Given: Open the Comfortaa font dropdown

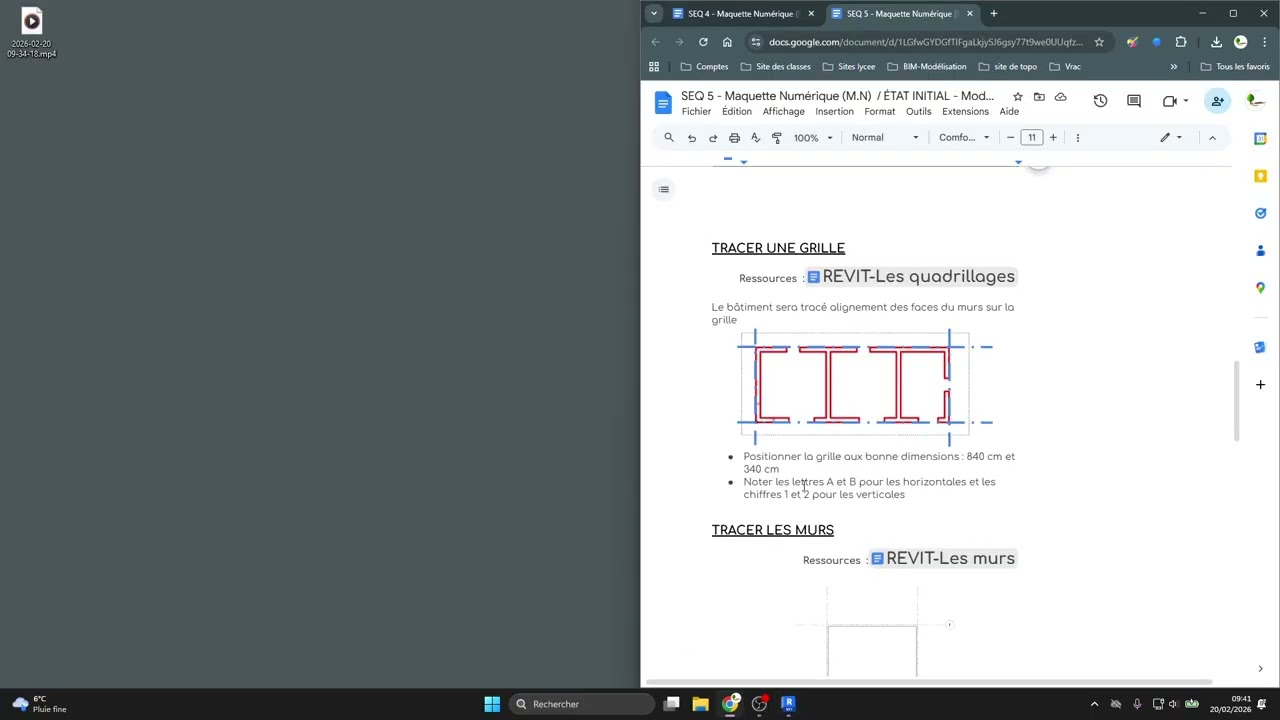Looking at the screenshot, I should click(964, 138).
